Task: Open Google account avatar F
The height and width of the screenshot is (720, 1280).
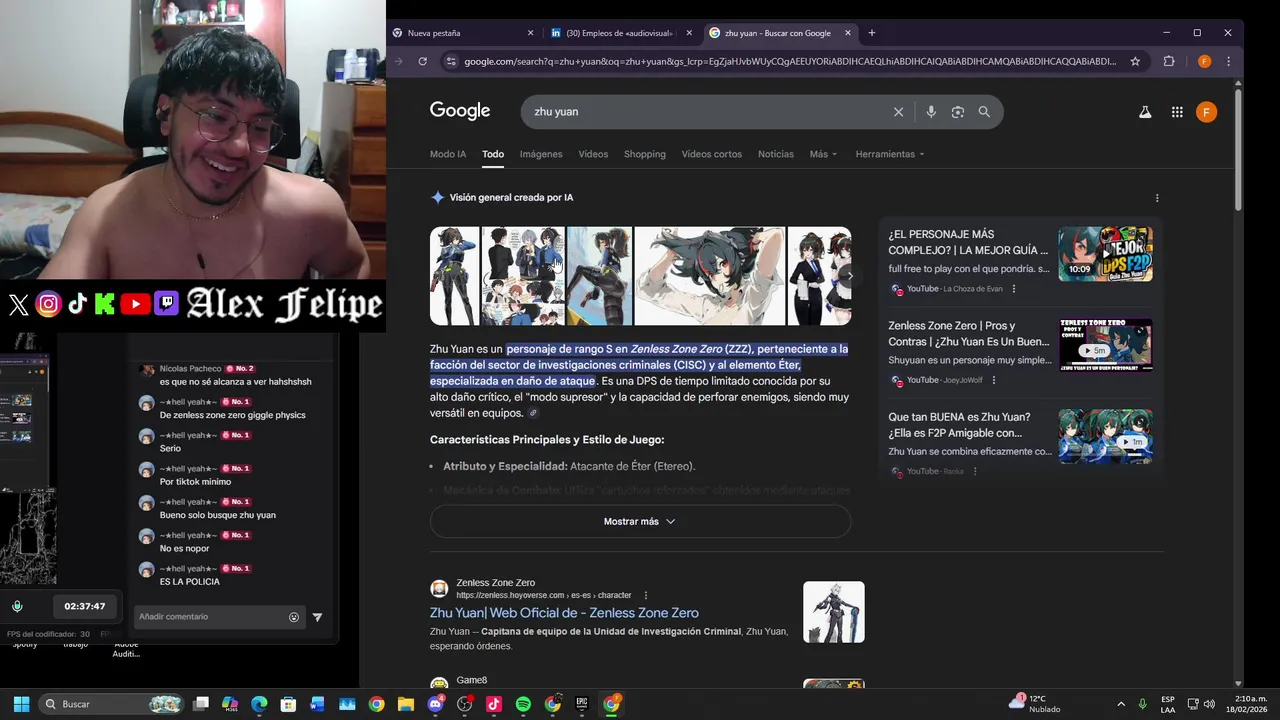Action: (1207, 112)
